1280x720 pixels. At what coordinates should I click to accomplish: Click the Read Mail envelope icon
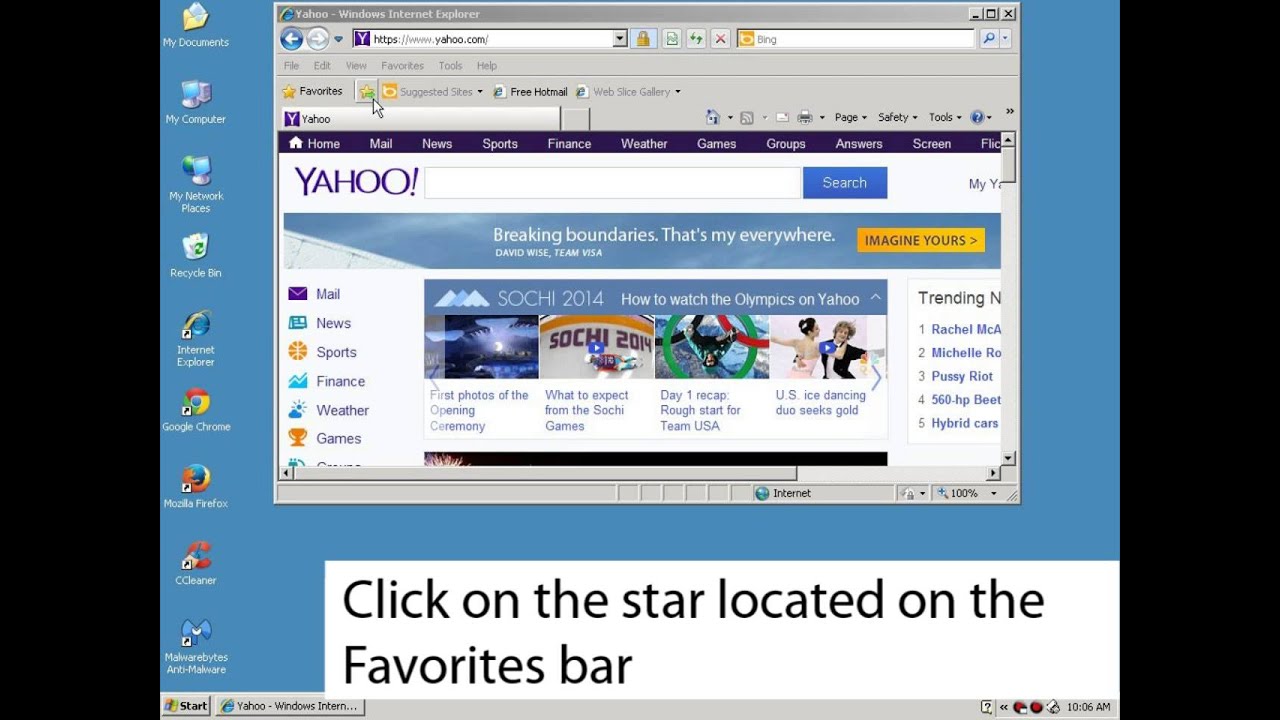point(782,117)
